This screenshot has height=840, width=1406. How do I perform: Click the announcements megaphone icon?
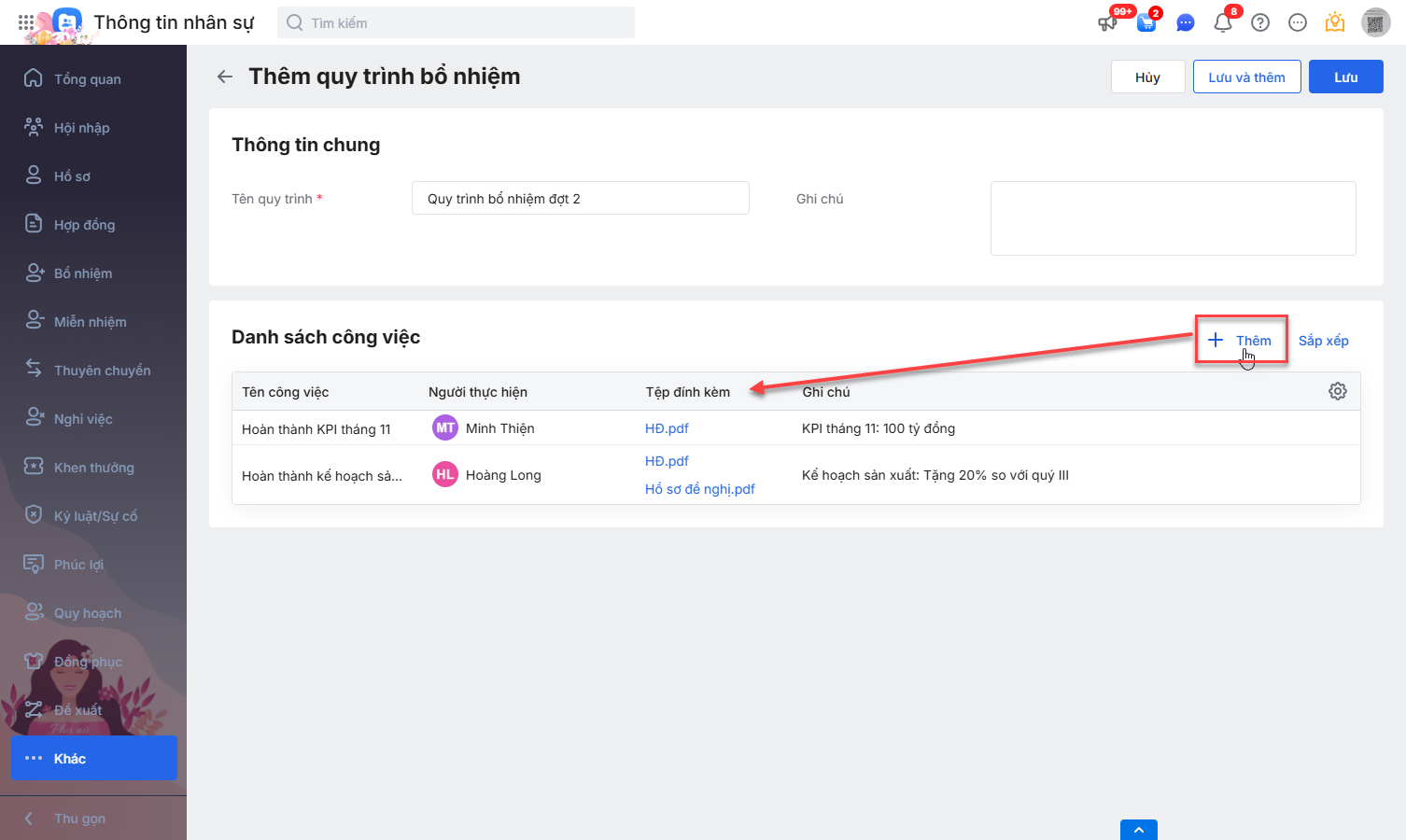click(1108, 23)
